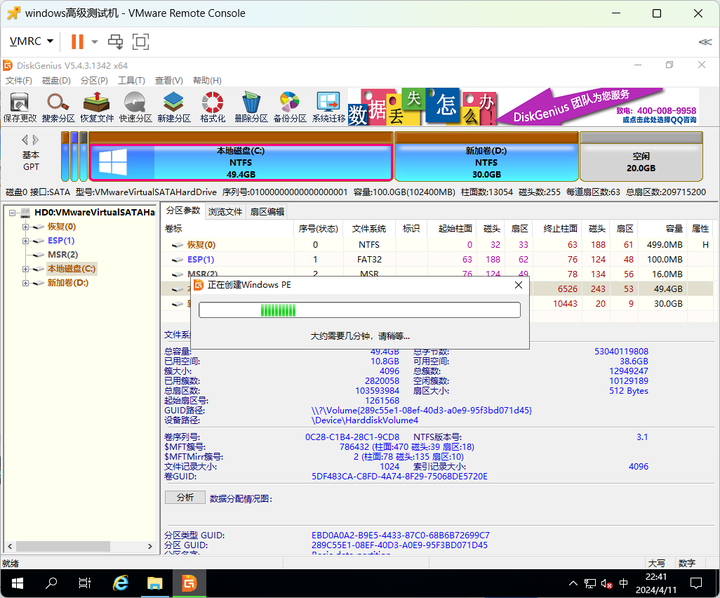Expand the 恢复(0) tree node
Screen dimensions: 720x598
26,227
